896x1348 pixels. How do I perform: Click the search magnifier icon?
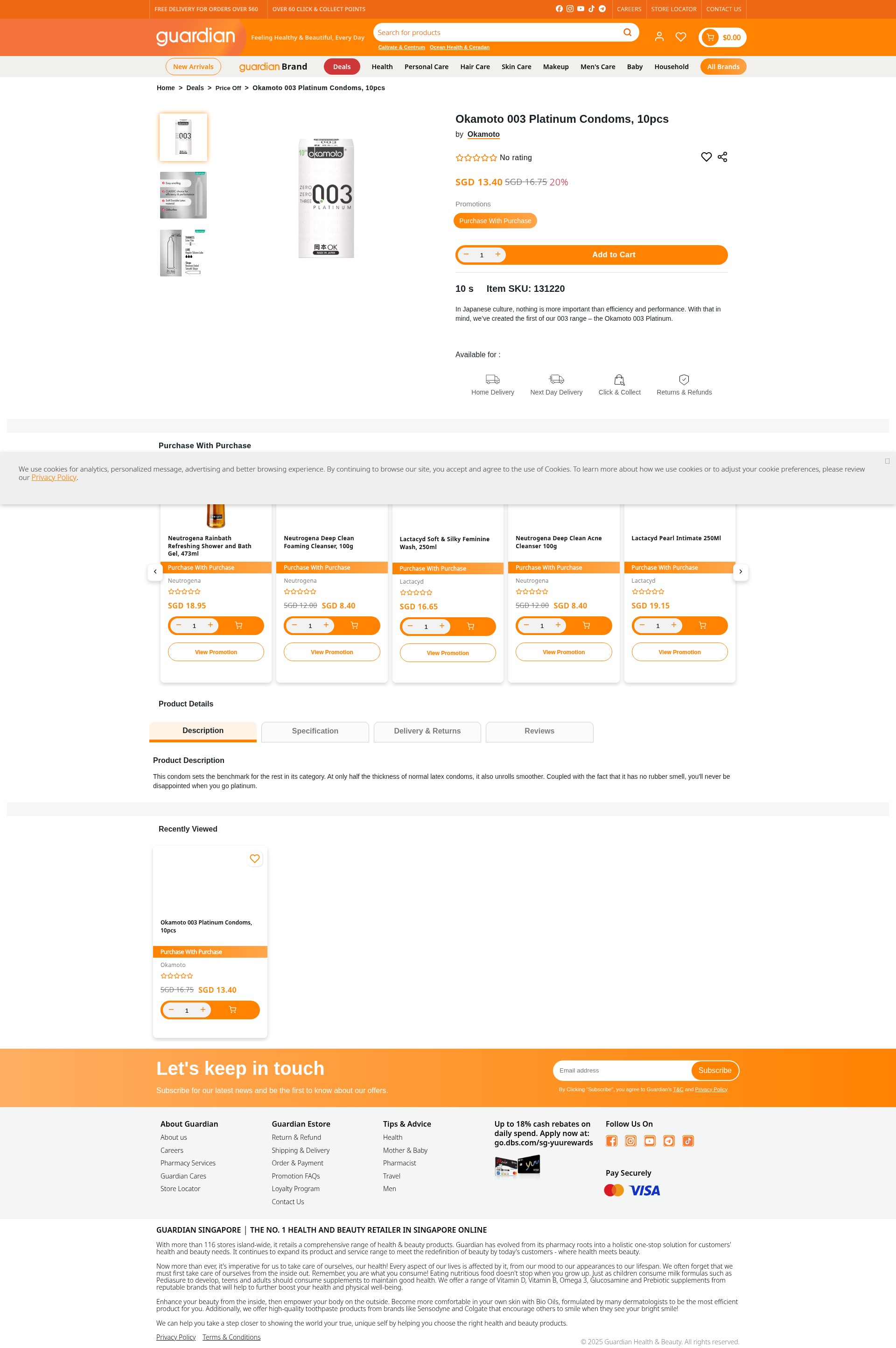click(x=627, y=32)
